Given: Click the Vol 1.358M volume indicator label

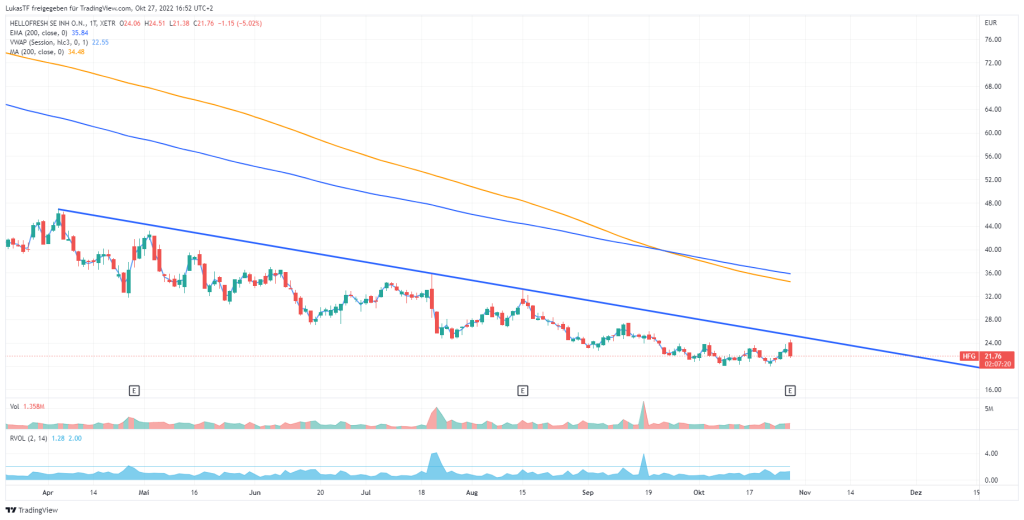Looking at the screenshot, I should [27, 406].
